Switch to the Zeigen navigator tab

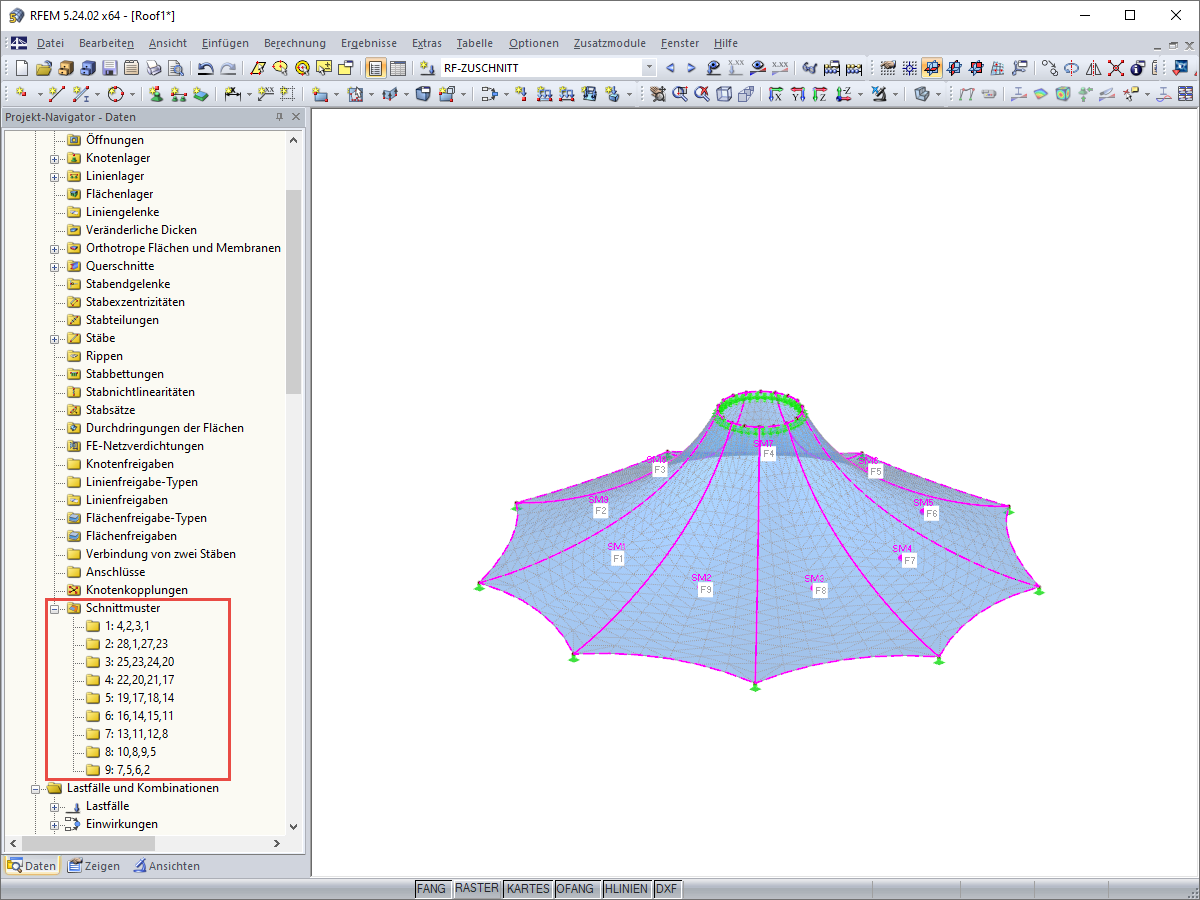tap(94, 866)
